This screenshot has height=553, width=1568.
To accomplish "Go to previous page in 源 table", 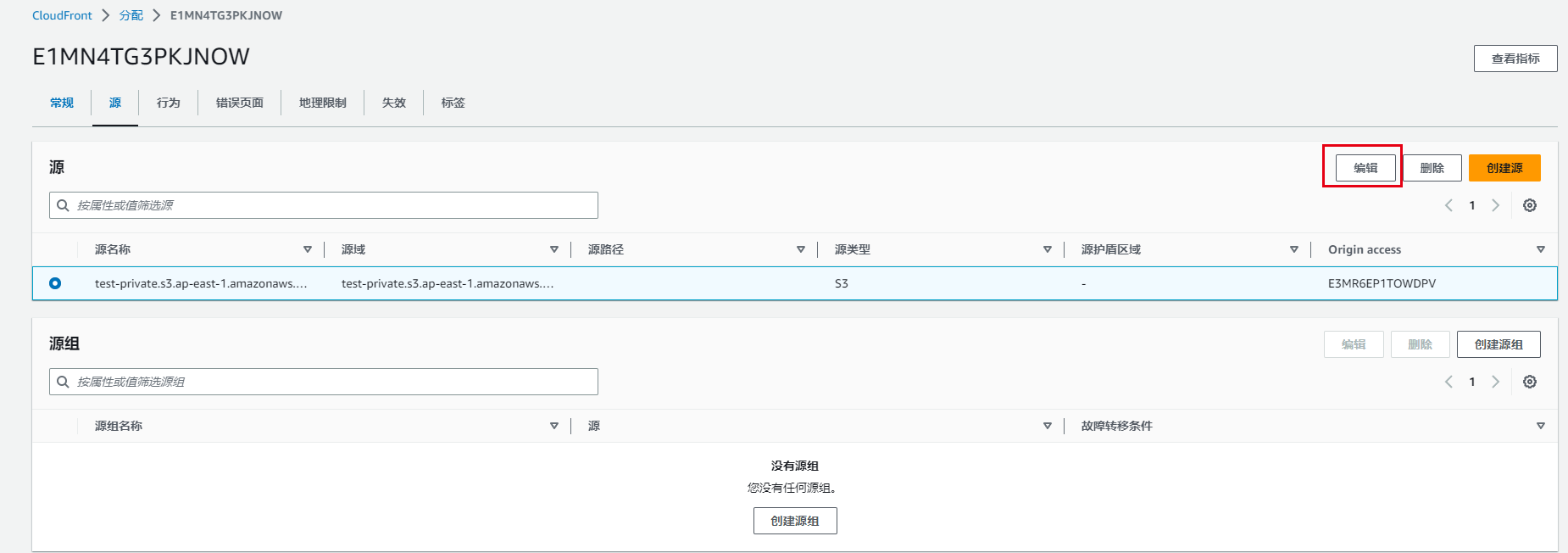I will tap(1448, 205).
